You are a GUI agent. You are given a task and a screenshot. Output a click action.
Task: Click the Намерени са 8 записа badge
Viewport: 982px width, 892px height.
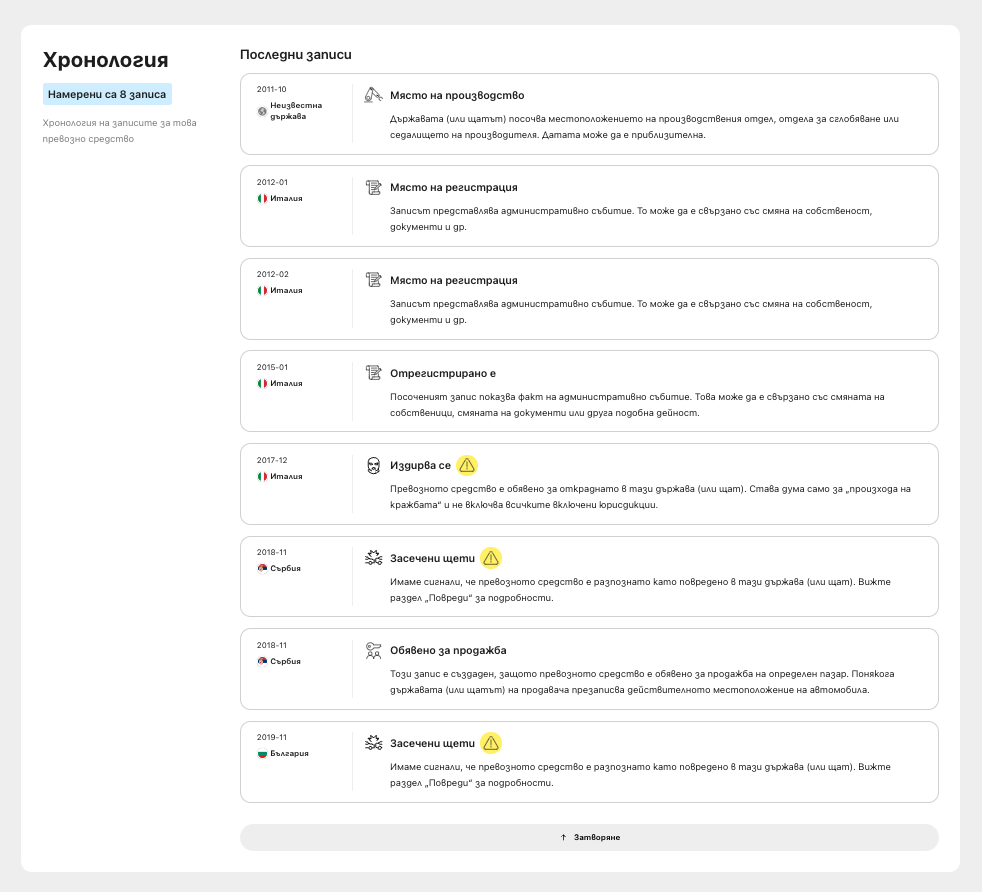(x=107, y=95)
